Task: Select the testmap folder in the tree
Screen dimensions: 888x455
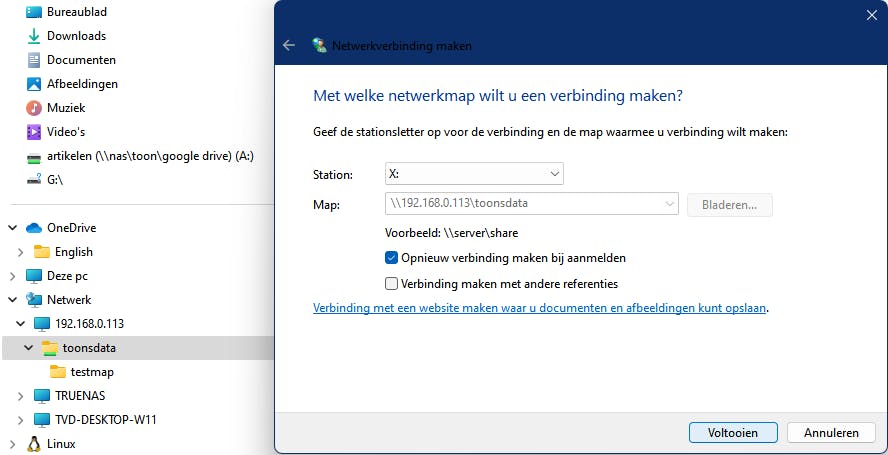Action: [x=92, y=372]
